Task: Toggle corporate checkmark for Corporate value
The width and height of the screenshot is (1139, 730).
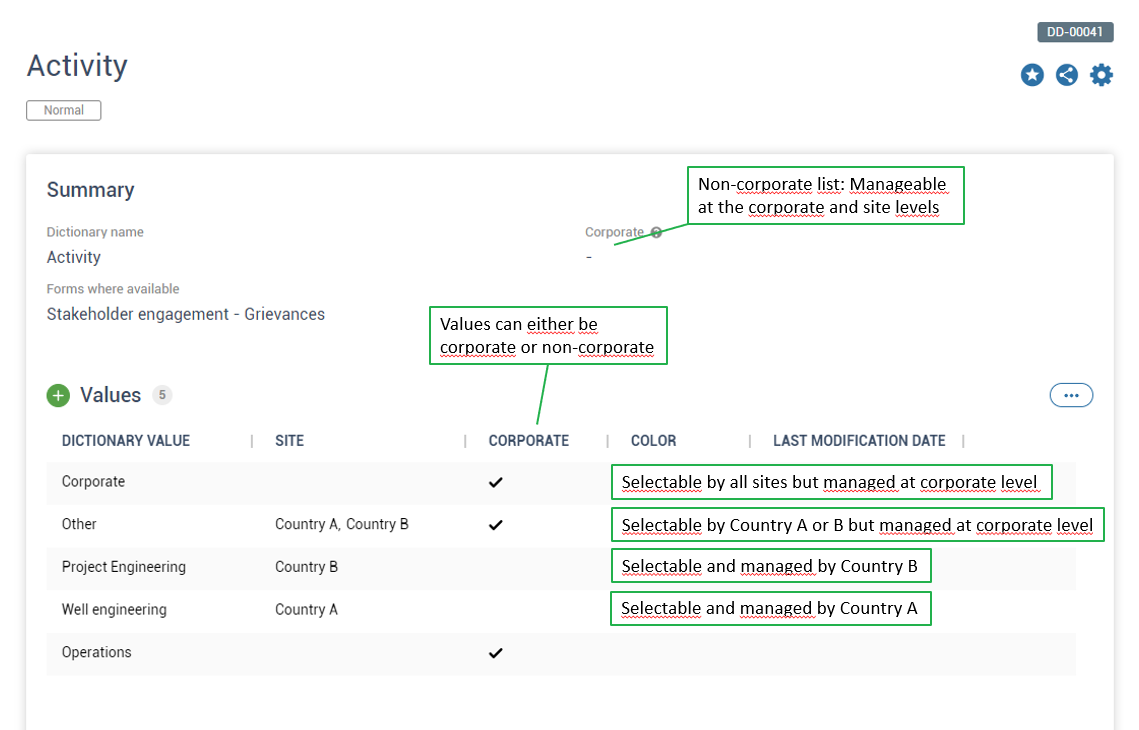Action: (x=496, y=482)
